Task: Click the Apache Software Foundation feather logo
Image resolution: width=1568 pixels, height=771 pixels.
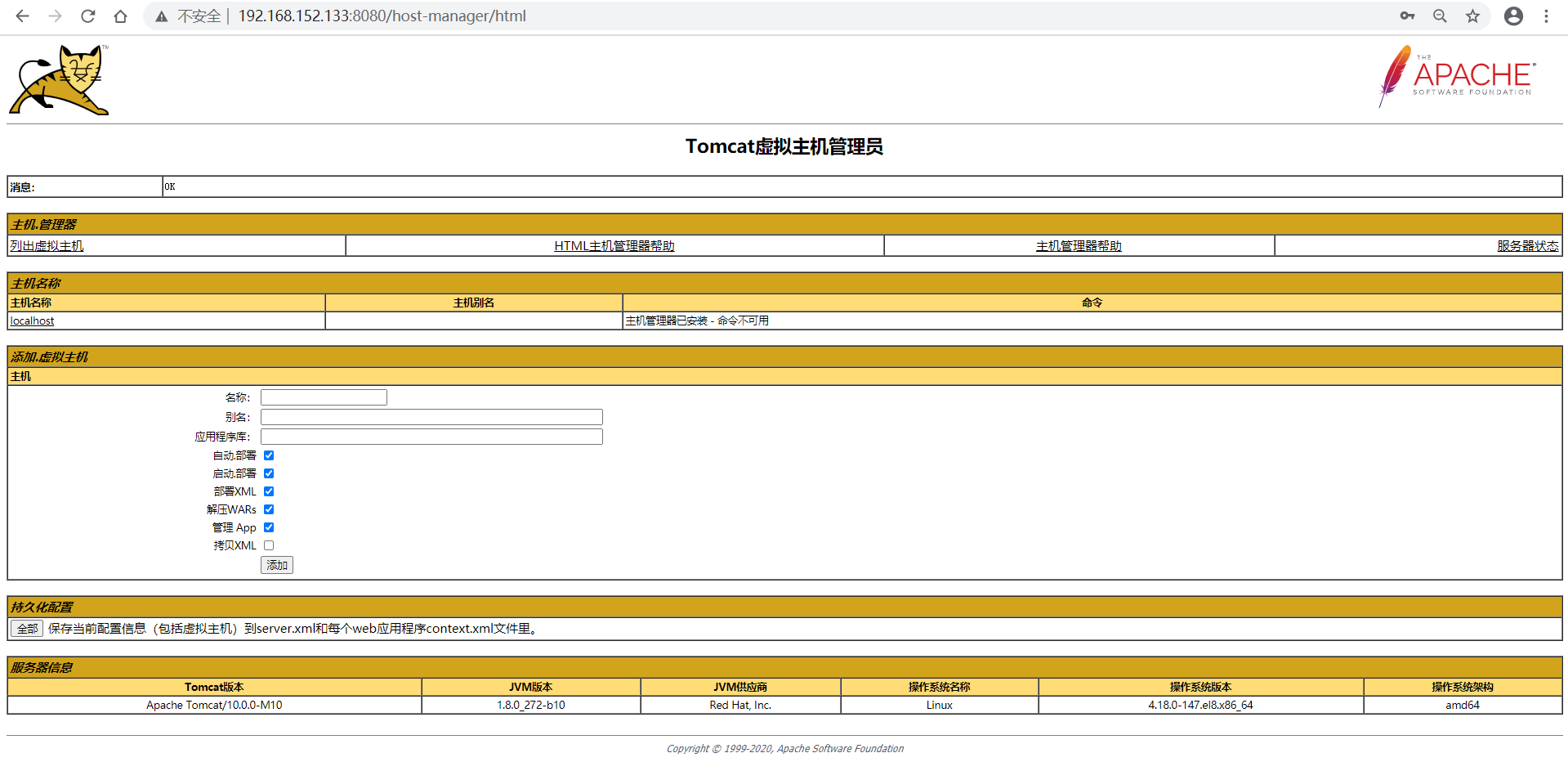Action: (1457, 76)
